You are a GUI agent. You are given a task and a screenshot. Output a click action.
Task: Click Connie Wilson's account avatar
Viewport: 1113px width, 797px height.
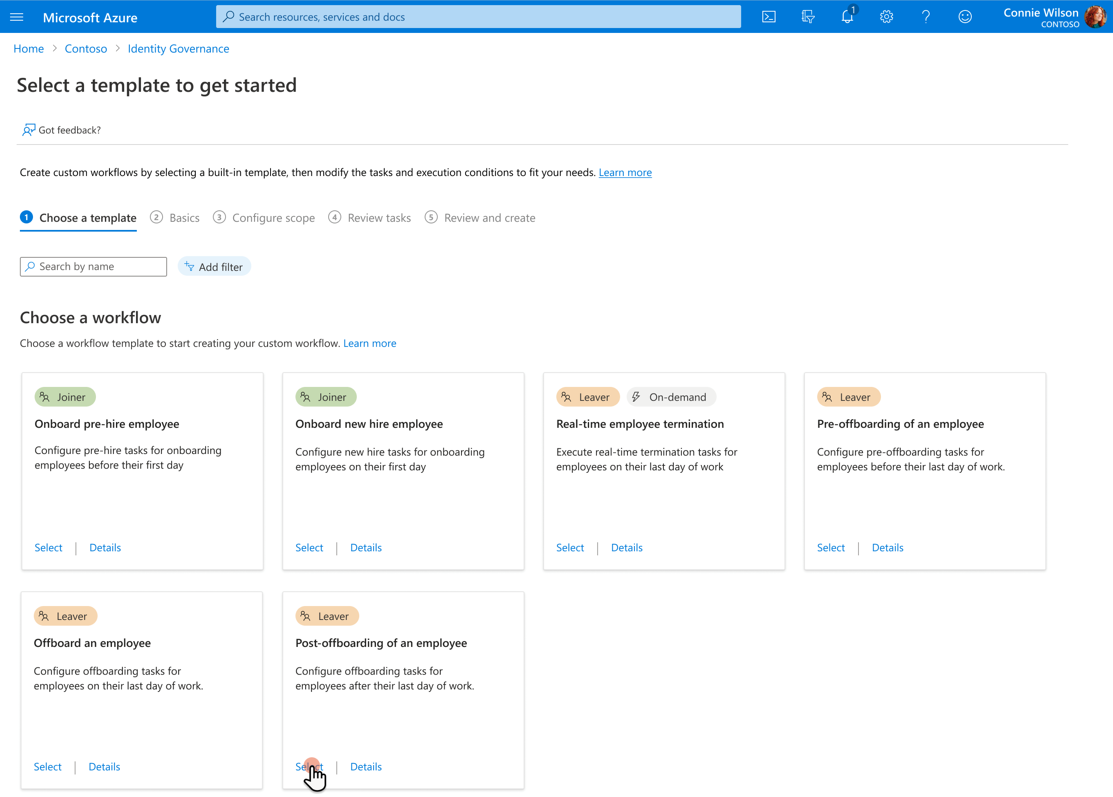pyautogui.click(x=1095, y=16)
